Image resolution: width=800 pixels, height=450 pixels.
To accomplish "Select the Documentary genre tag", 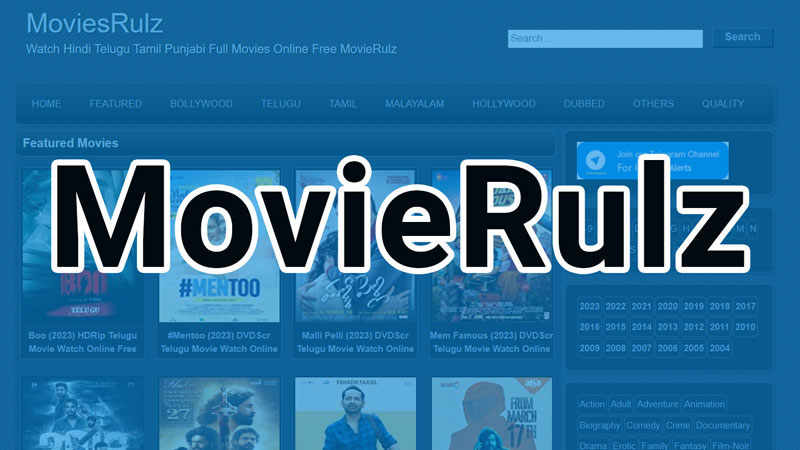I will 723,425.
